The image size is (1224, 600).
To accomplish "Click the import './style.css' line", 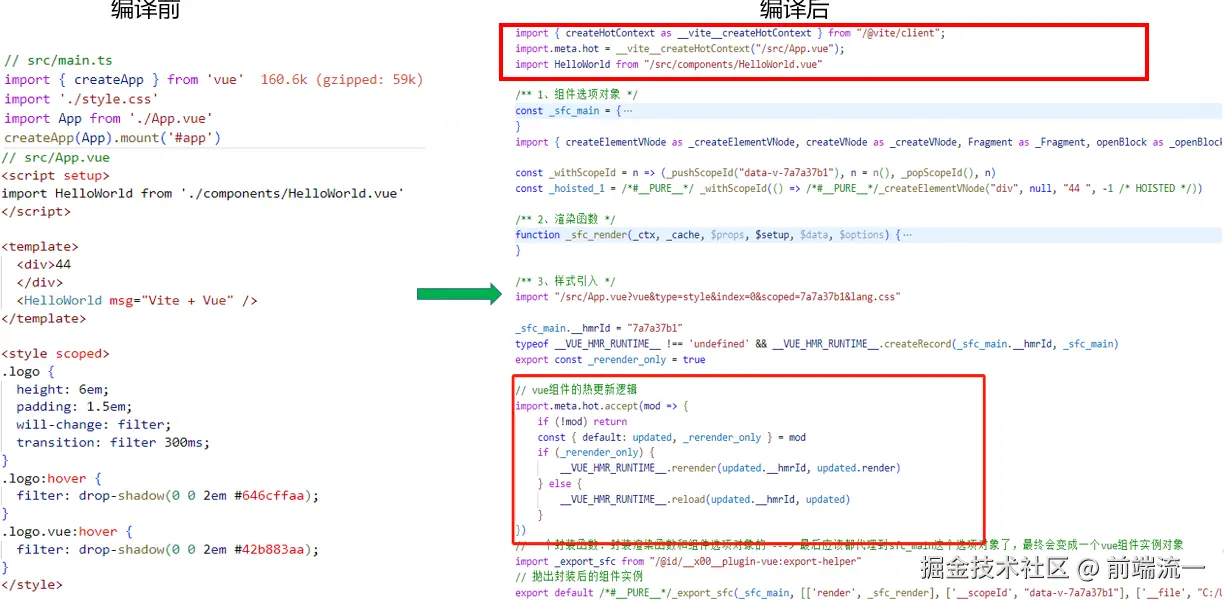I will (x=81, y=99).
